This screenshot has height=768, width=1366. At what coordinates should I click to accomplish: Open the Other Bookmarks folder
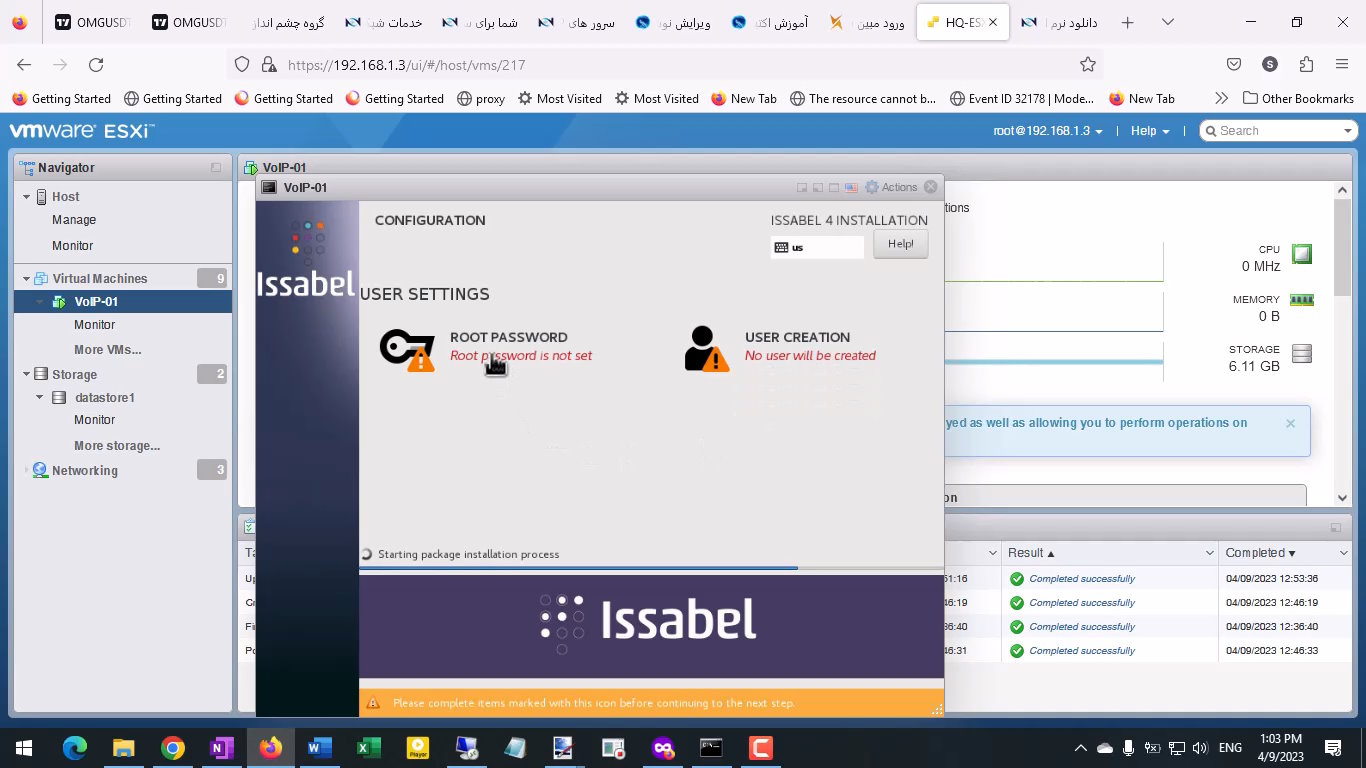click(1297, 98)
